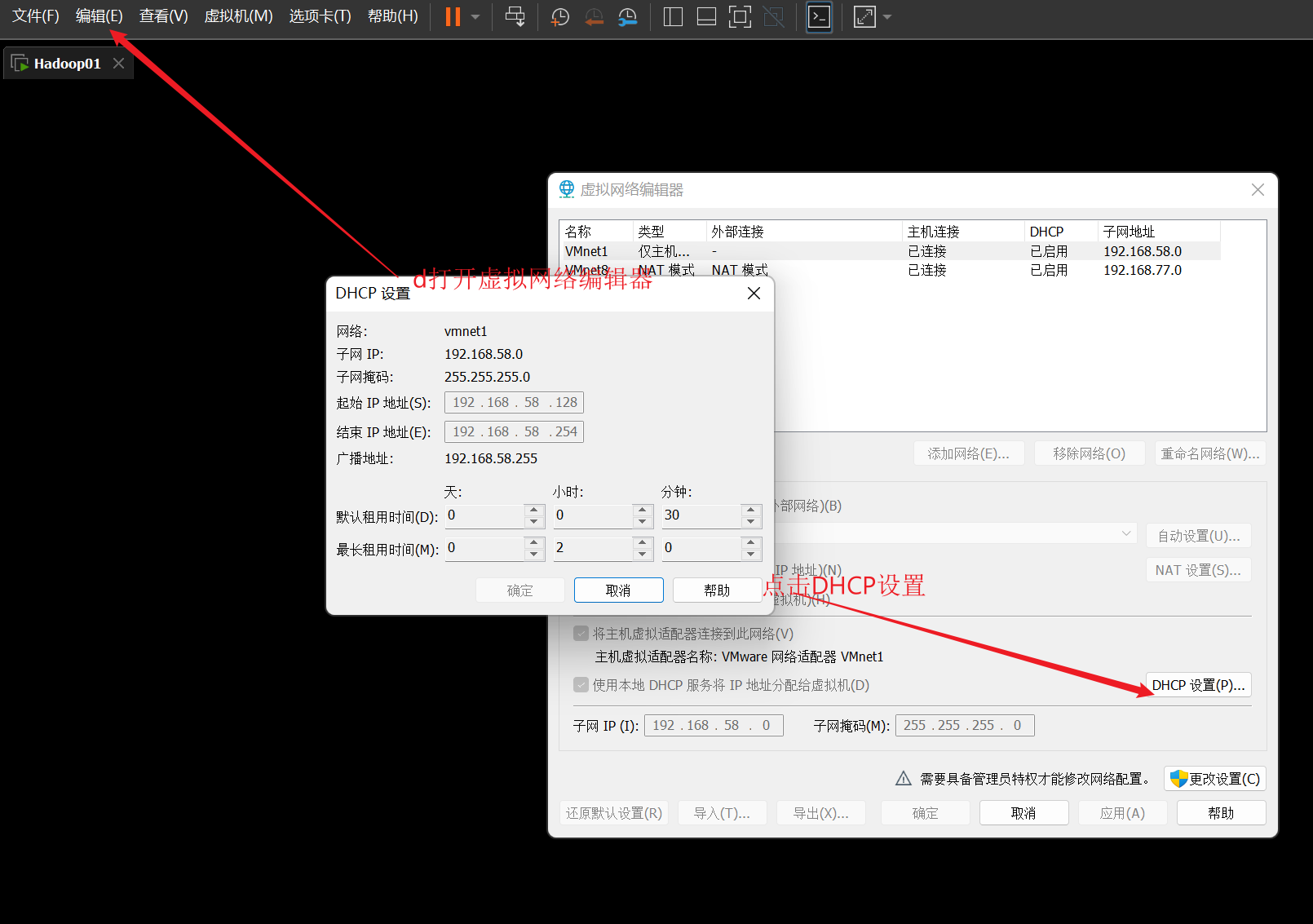Click 取消 in the DHCP 设置 dialog
Viewport: 1313px width, 924px height.
pyautogui.click(x=619, y=590)
